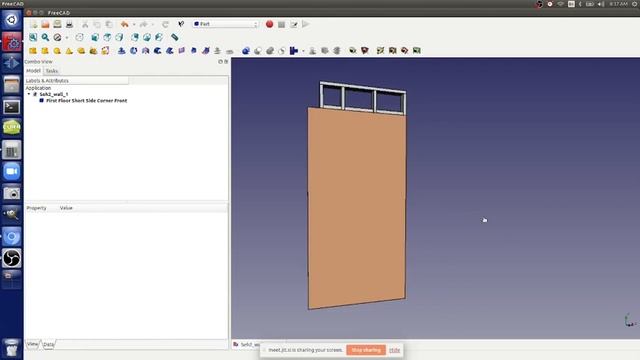640x360 pixels.
Task: Create a new document
Action: [33, 24]
